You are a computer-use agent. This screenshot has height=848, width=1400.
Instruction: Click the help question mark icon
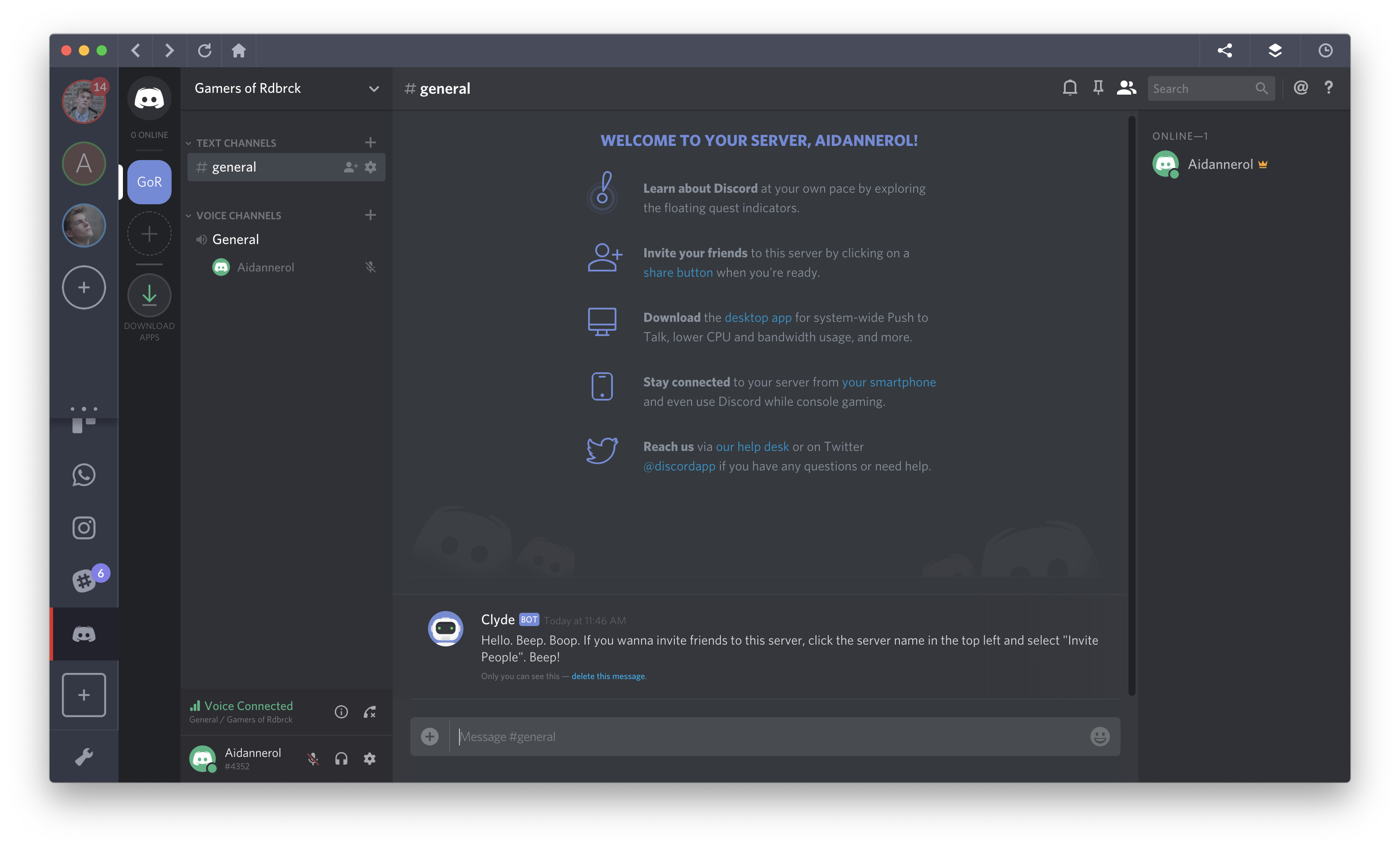tap(1329, 88)
